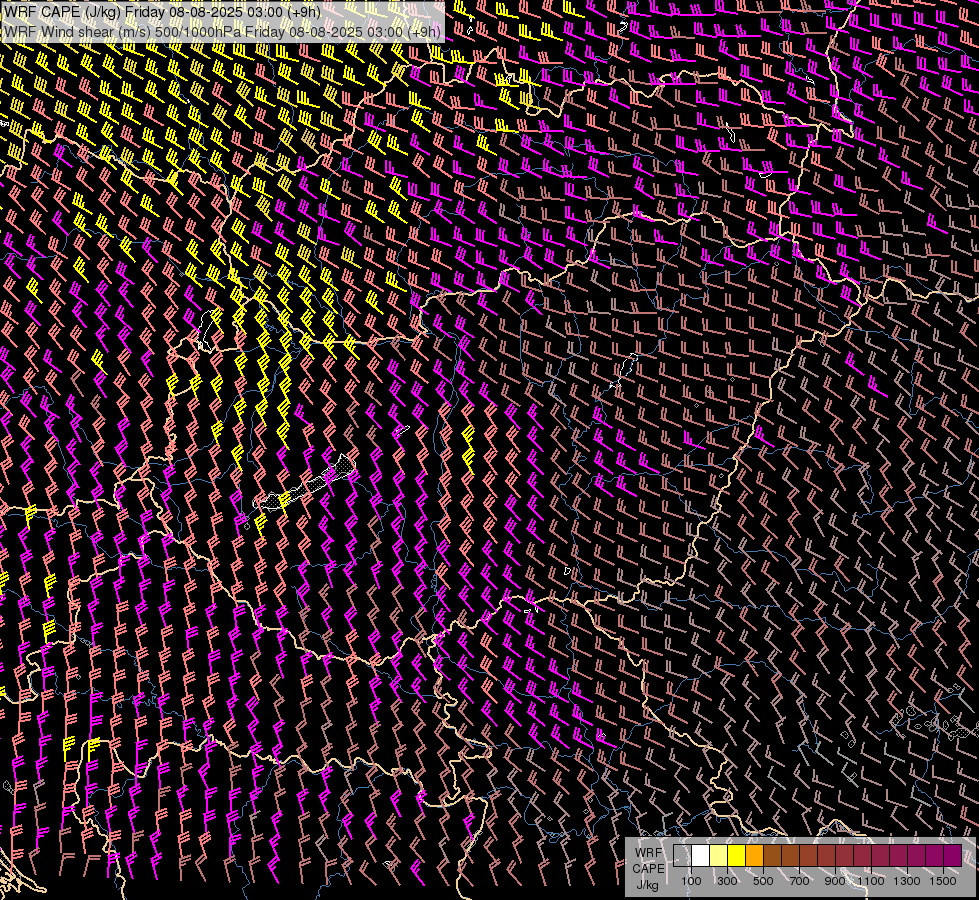This screenshot has width=979, height=900.
Task: Click the J/kg unit label in legend
Action: [x=647, y=885]
